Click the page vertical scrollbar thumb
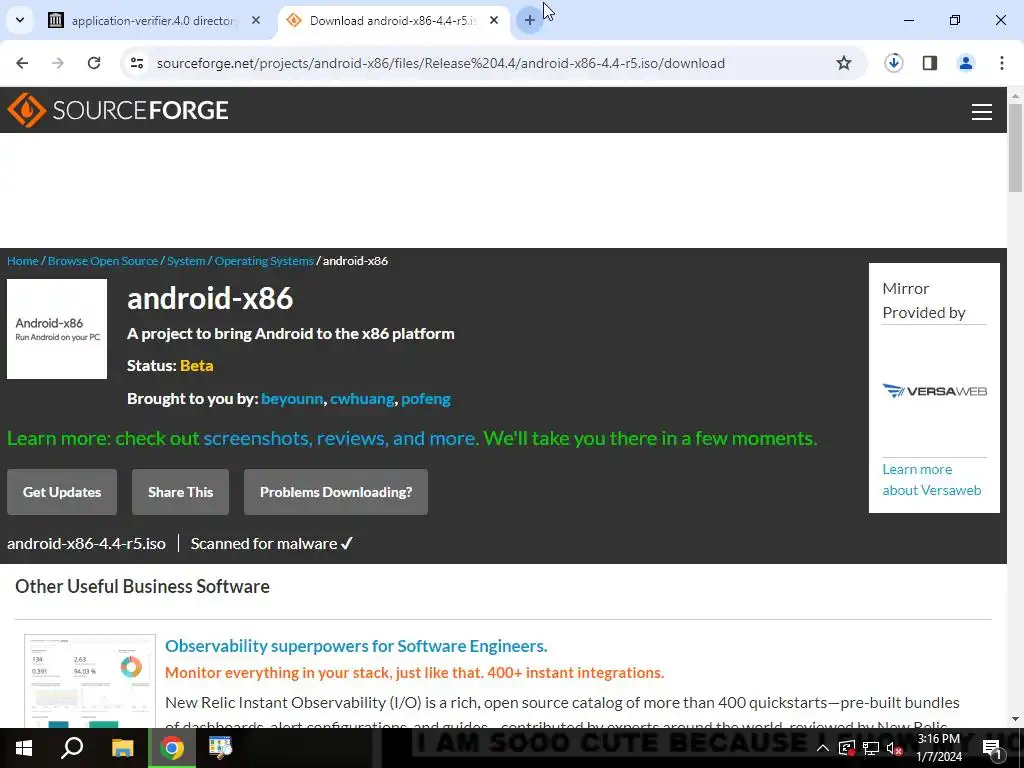 pos(1015,147)
